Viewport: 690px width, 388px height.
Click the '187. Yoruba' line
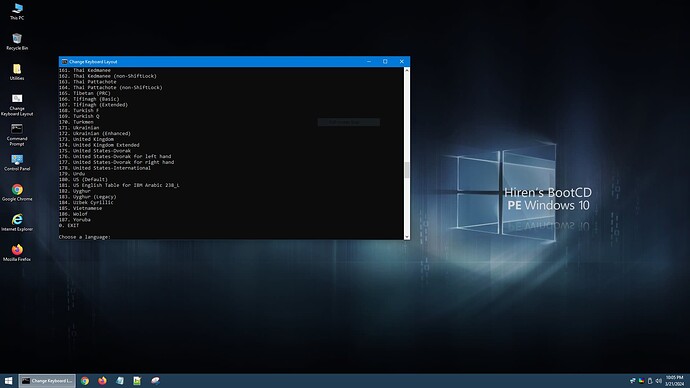click(x=75, y=220)
